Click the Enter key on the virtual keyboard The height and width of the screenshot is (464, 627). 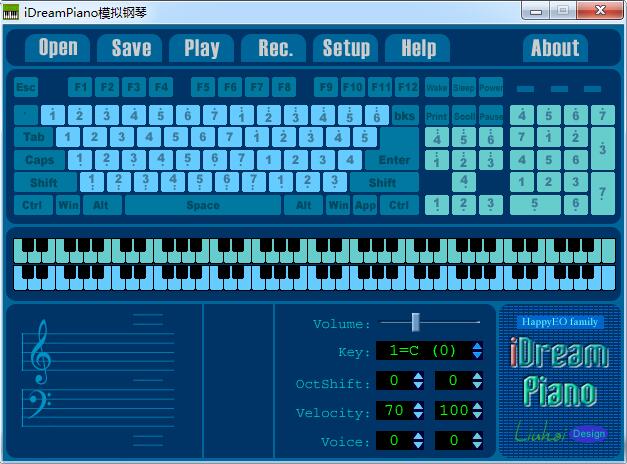point(394,160)
